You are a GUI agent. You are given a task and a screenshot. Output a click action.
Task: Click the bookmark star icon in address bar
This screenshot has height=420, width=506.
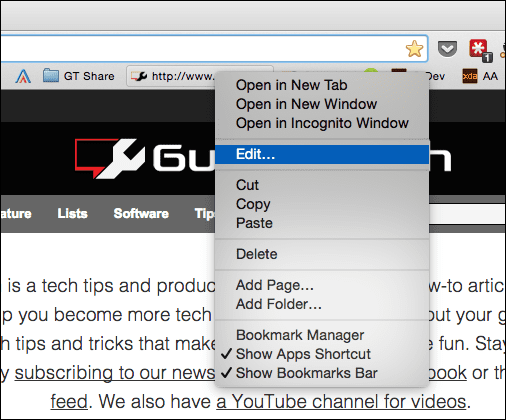click(x=414, y=49)
